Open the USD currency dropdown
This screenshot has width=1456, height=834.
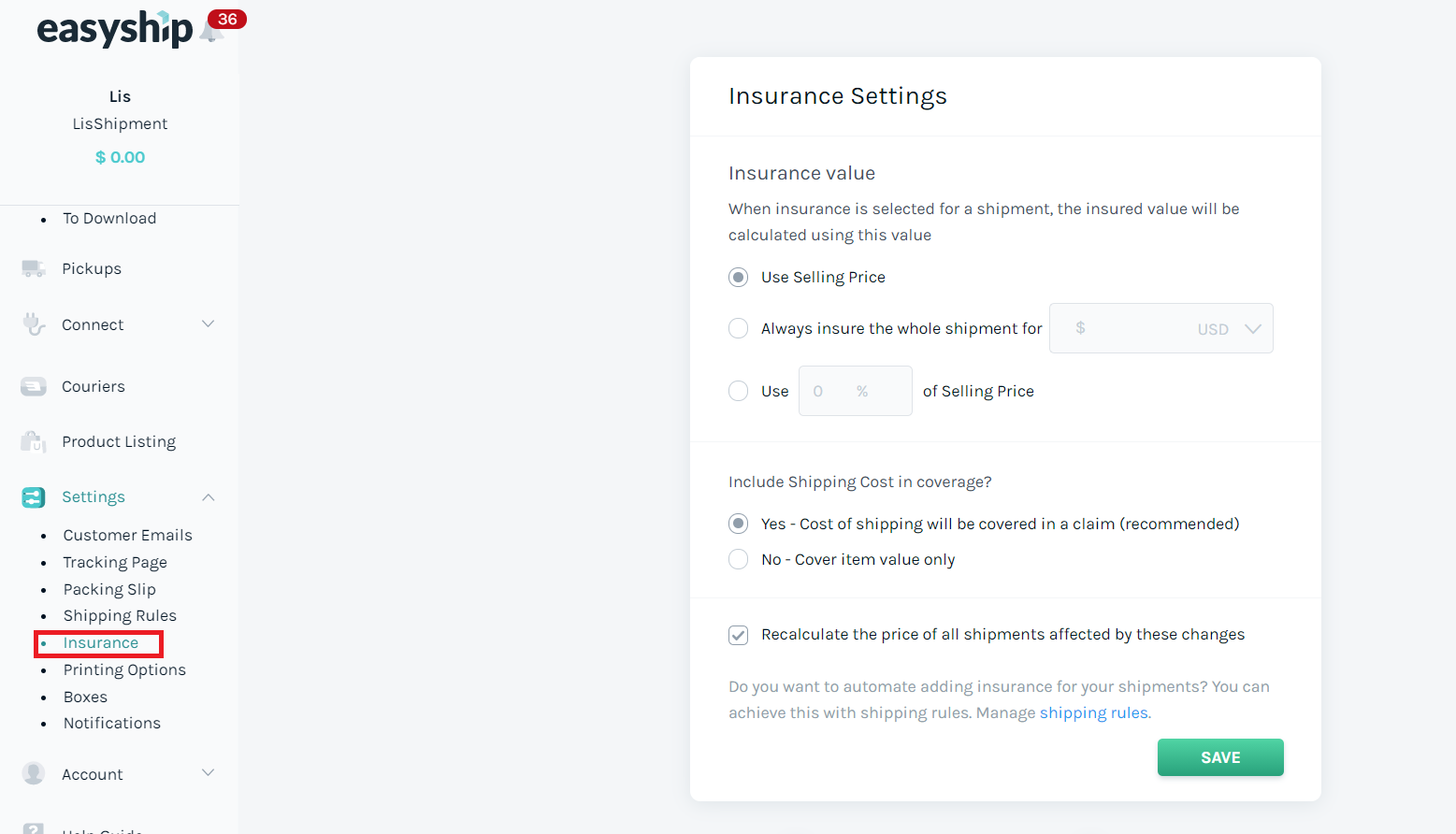tap(1228, 328)
